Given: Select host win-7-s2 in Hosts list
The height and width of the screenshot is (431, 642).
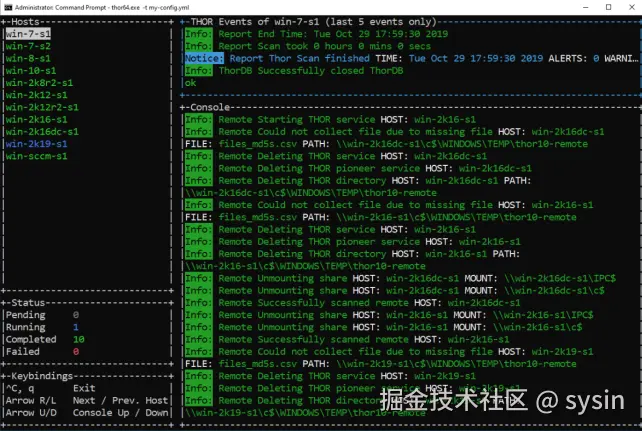Looking at the screenshot, I should (28, 46).
